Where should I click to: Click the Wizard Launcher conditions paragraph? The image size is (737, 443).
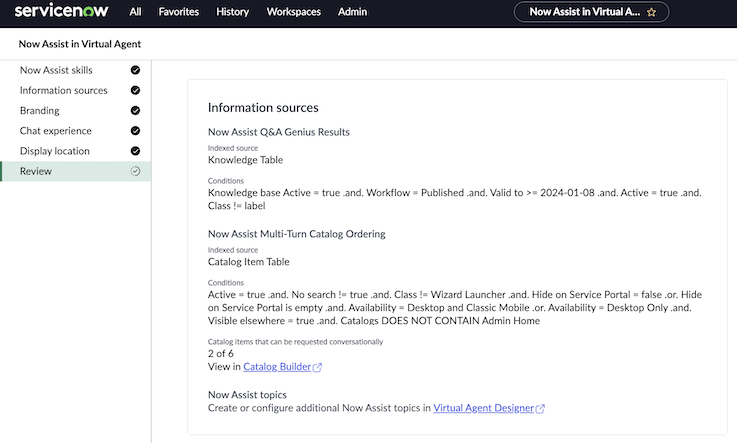click(455, 308)
